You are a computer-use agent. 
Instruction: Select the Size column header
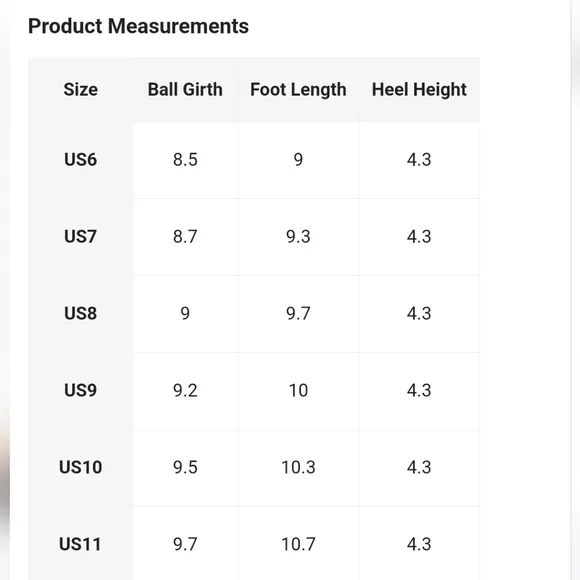tap(81, 90)
